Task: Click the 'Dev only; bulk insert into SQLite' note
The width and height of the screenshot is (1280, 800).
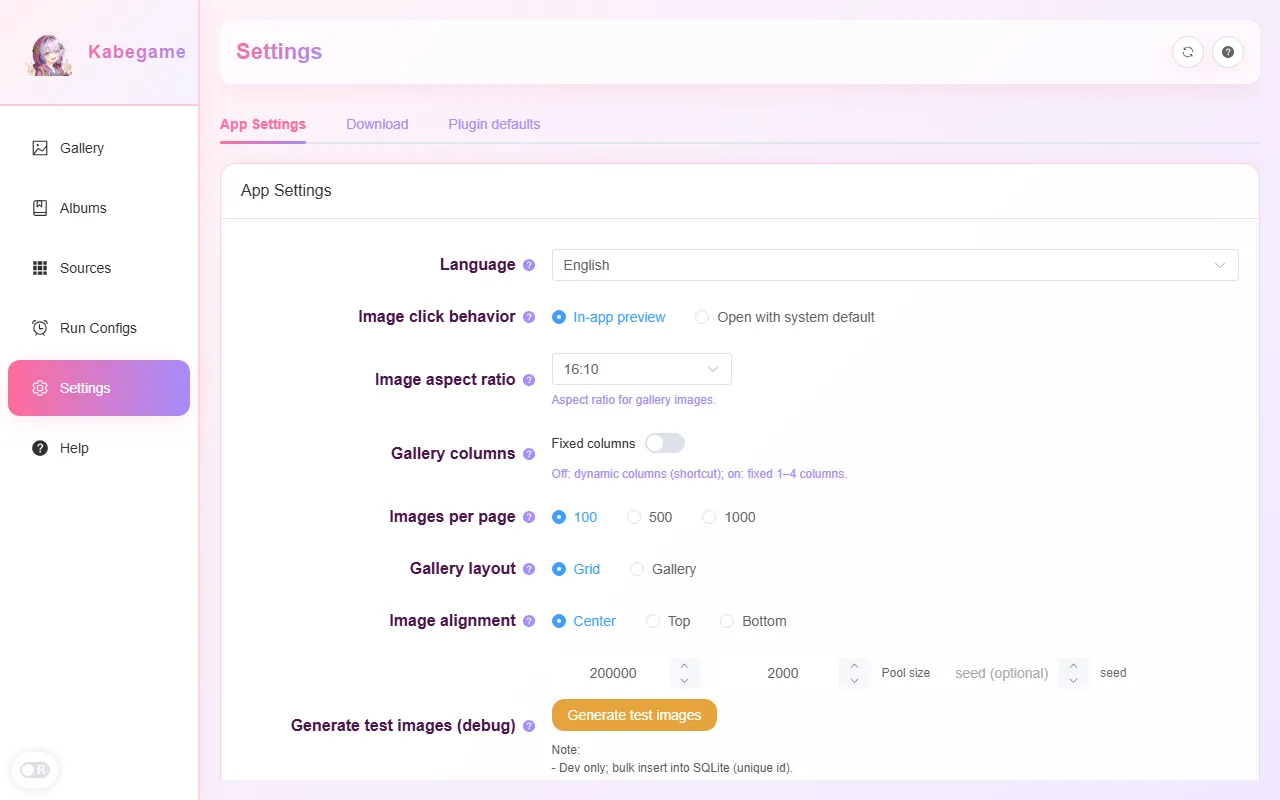Action: (x=672, y=768)
